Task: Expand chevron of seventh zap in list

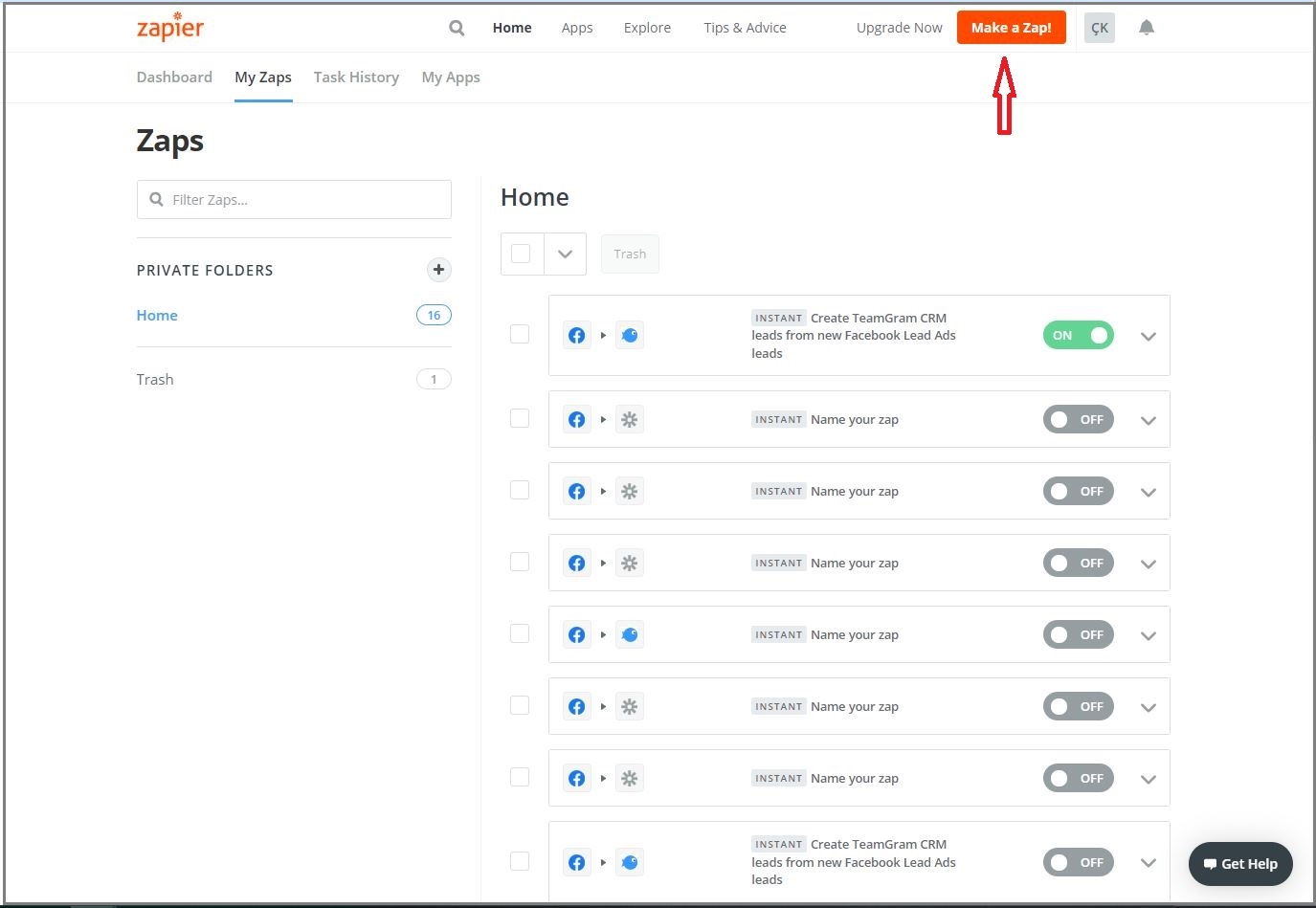Action: [x=1149, y=779]
